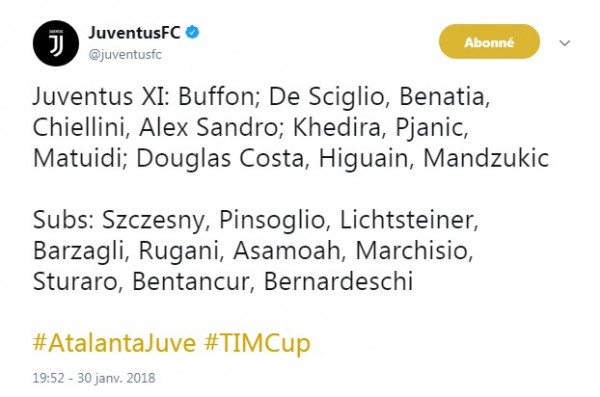This screenshot has width=600, height=397.
Task: Expand the tweet options chevron
Action: (565, 42)
